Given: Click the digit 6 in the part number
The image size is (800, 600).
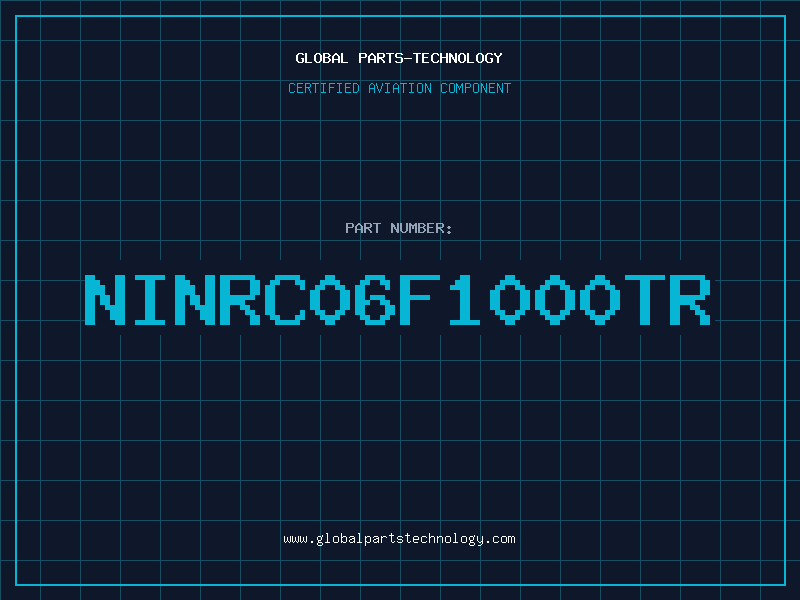Looking at the screenshot, I should click(376, 300).
